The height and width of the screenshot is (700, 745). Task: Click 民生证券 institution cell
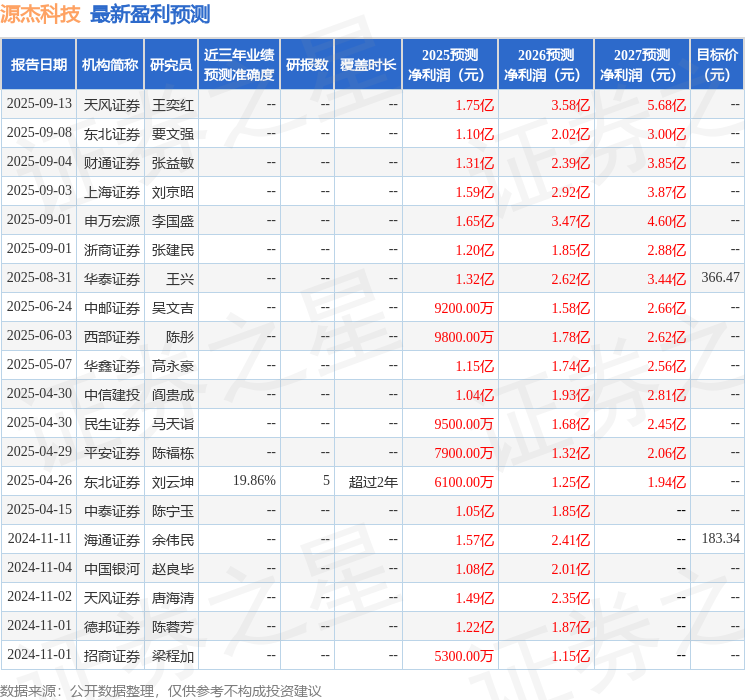[112, 424]
